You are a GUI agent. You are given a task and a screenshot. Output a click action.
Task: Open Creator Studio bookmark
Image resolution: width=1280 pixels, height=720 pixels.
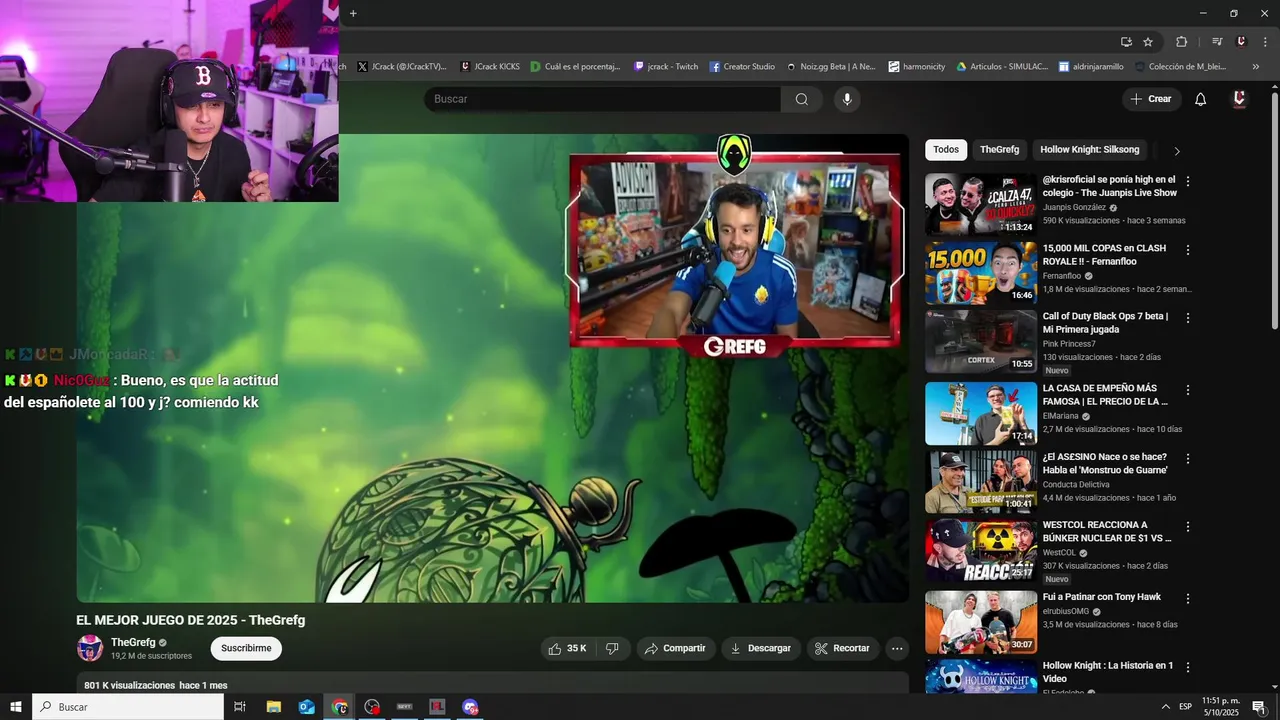(x=742, y=67)
